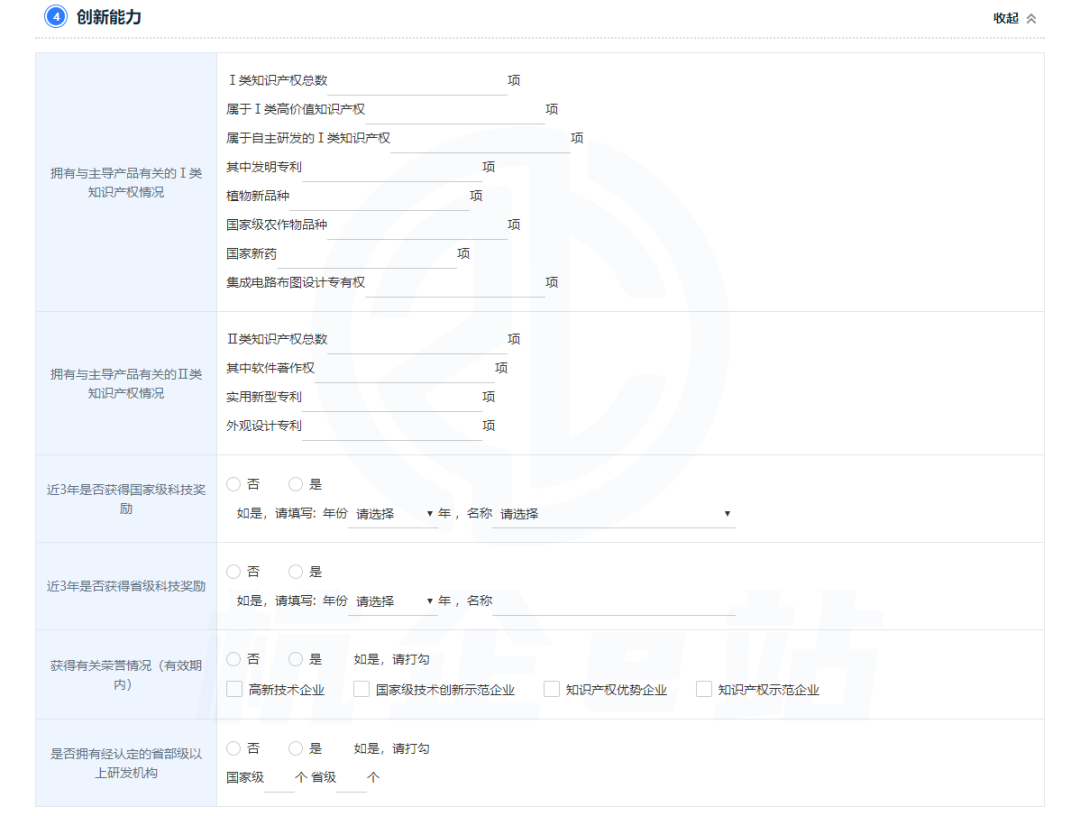Open the 年份 dropdown for 省级科技奖励

pos(393,602)
